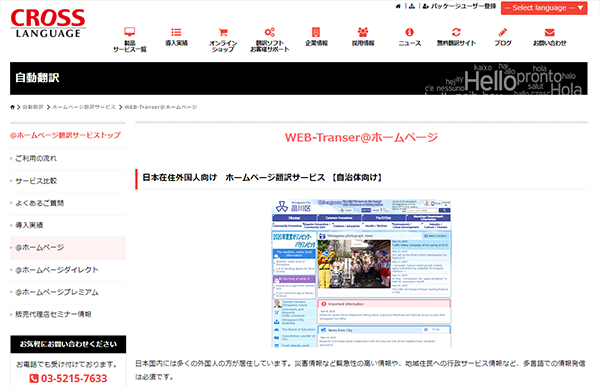Click the 日本在住外国人向け section heading
Viewport: 600px width, 386px height.
[262, 178]
